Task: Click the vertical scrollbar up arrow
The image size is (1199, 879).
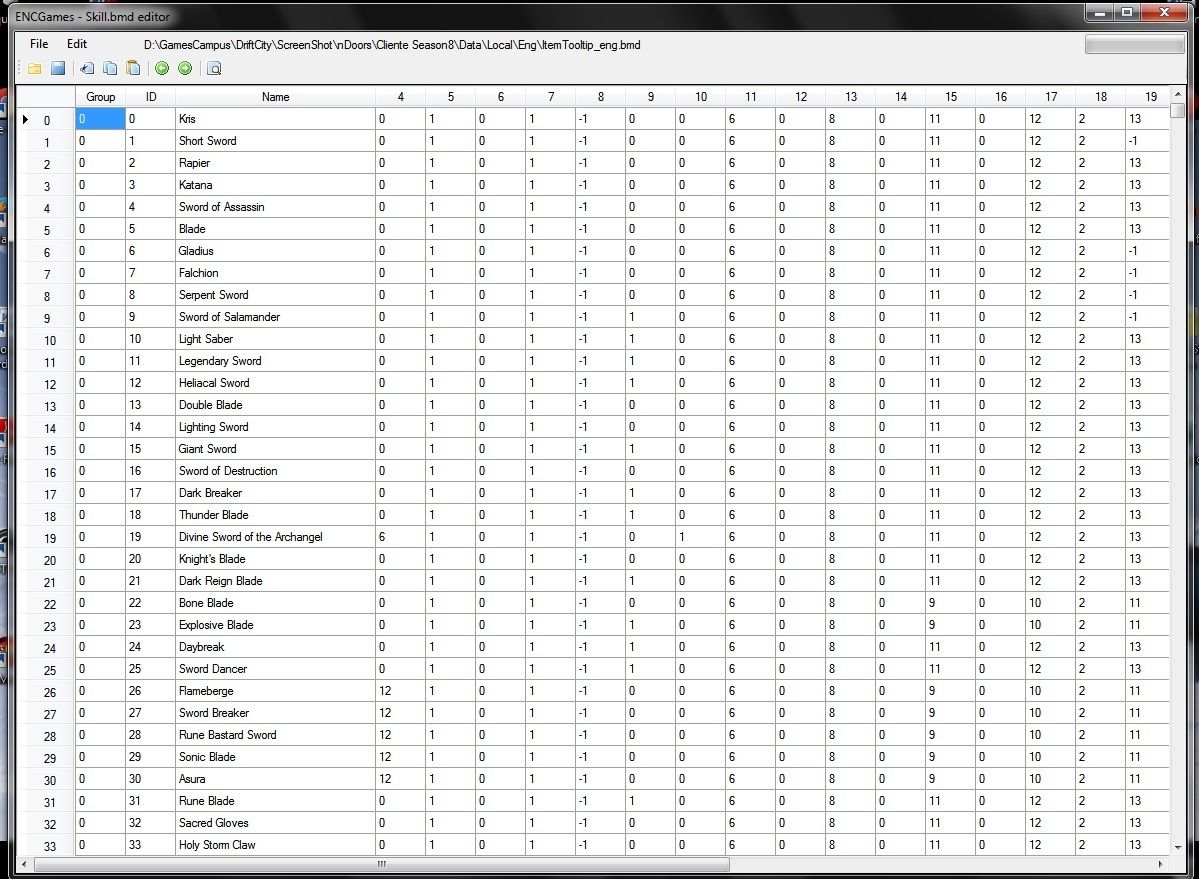Action: [x=1177, y=95]
